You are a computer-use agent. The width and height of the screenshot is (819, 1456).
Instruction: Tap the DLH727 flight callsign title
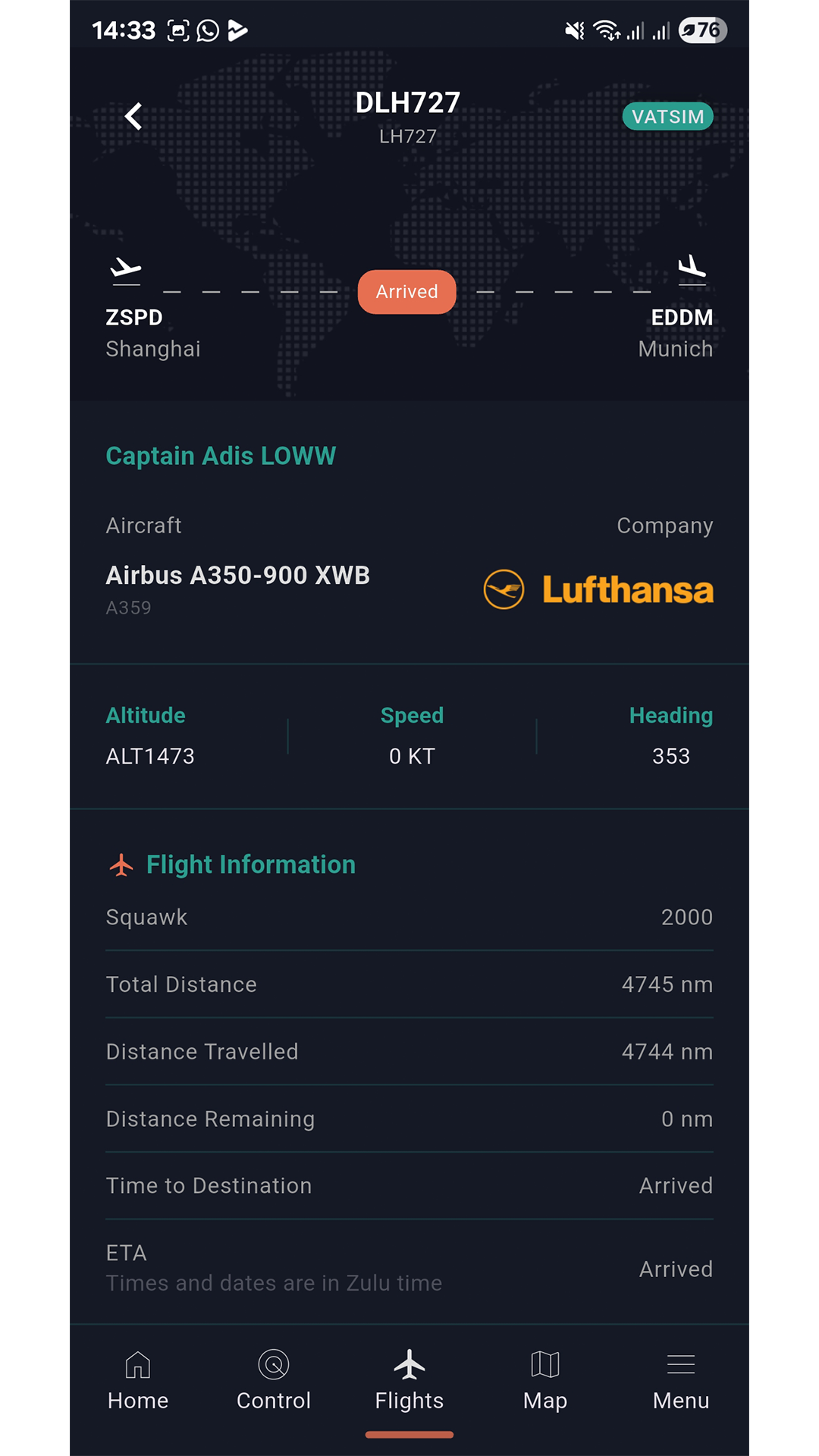tap(408, 103)
